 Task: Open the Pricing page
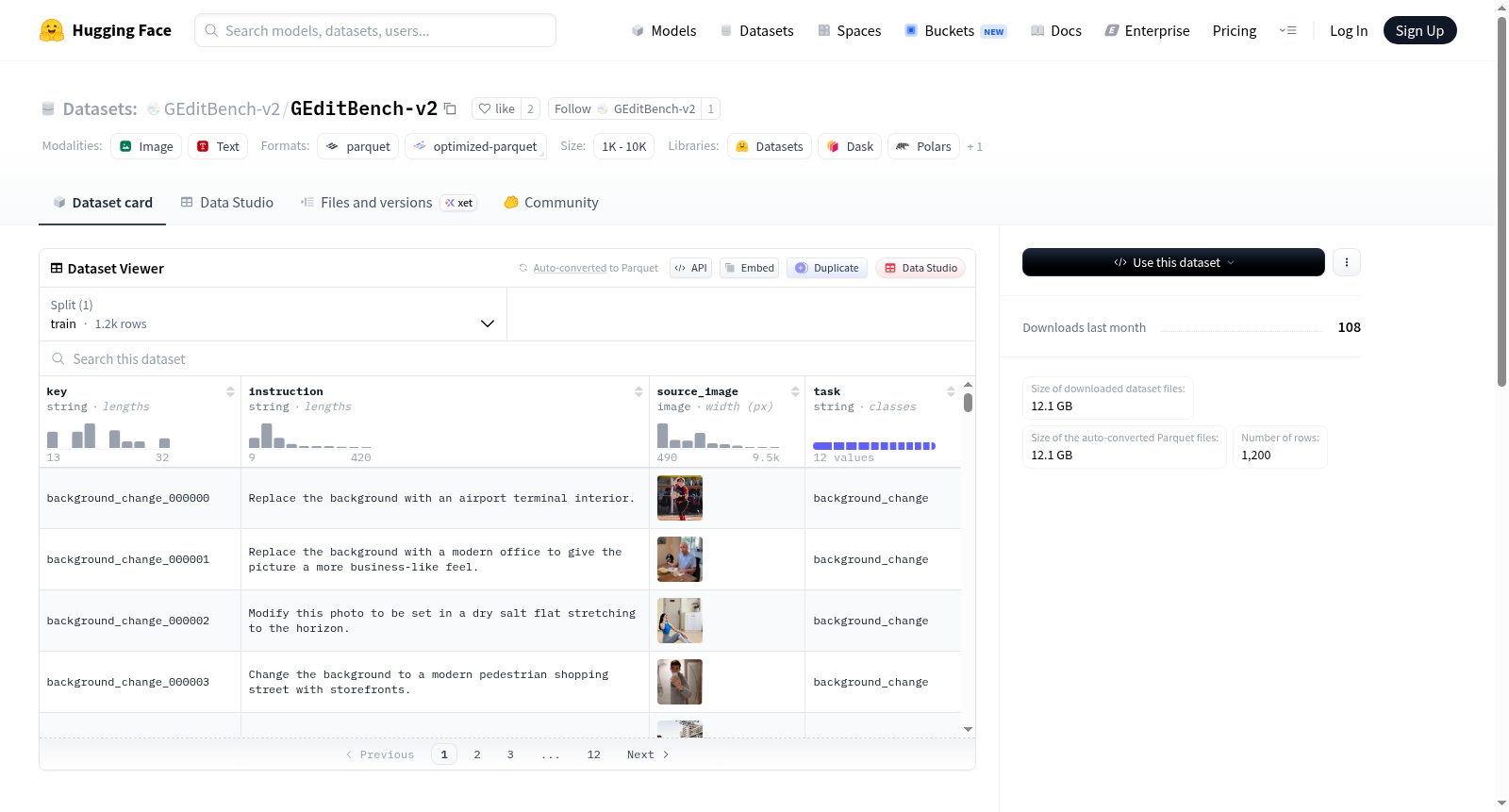pyautogui.click(x=1235, y=30)
